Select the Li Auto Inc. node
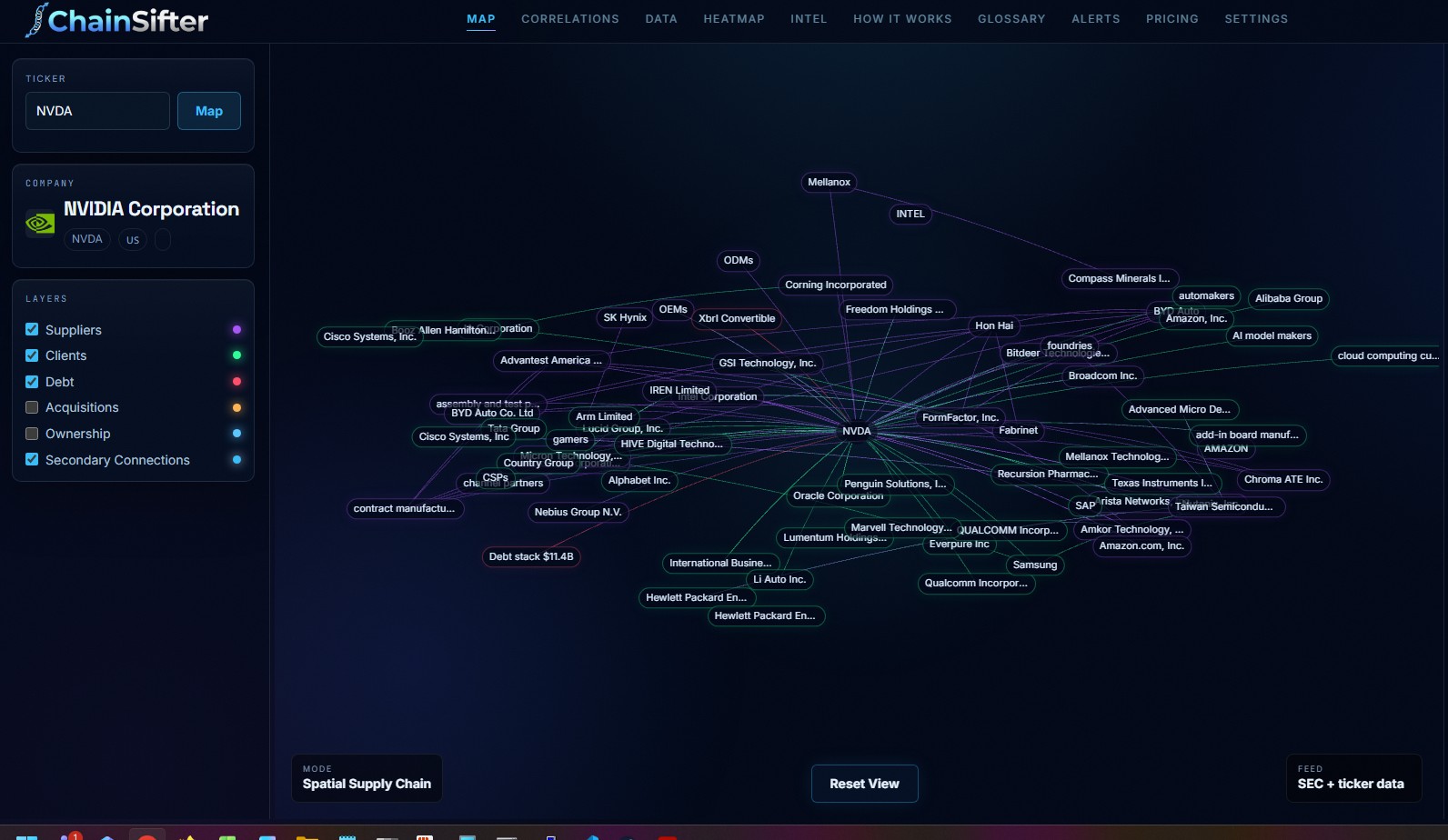The width and height of the screenshot is (1448, 840). (779, 579)
